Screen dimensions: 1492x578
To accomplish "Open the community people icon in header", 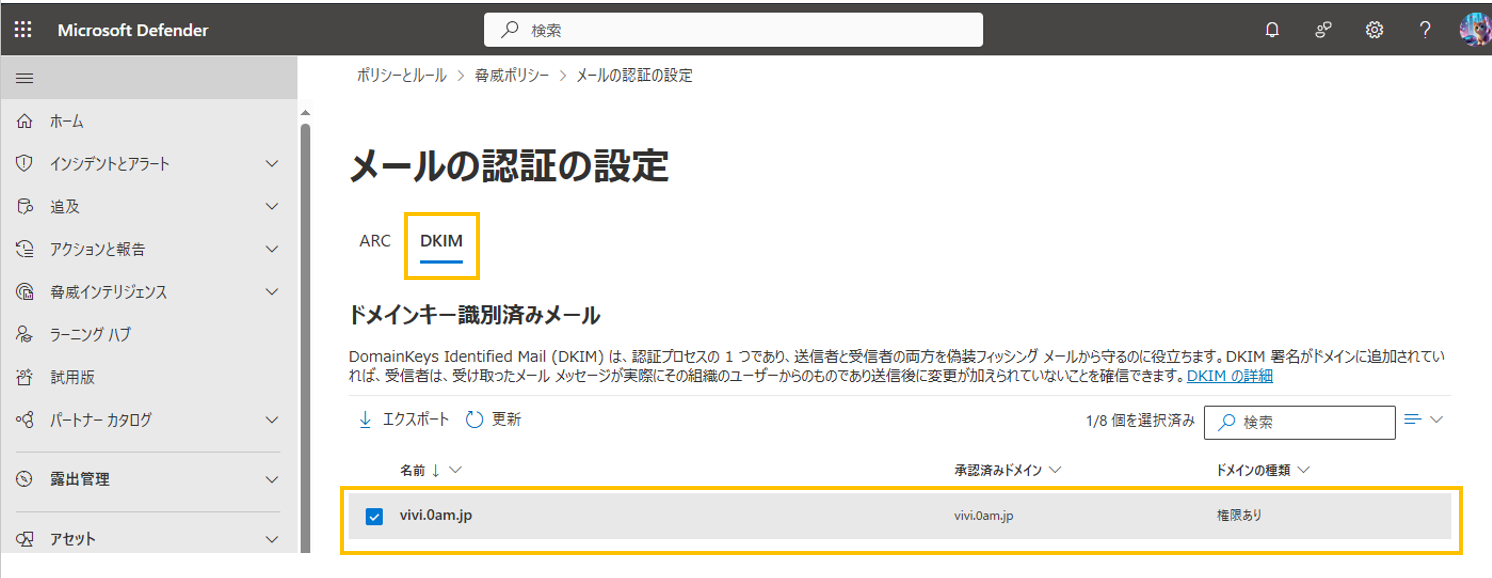I will [x=1323, y=30].
